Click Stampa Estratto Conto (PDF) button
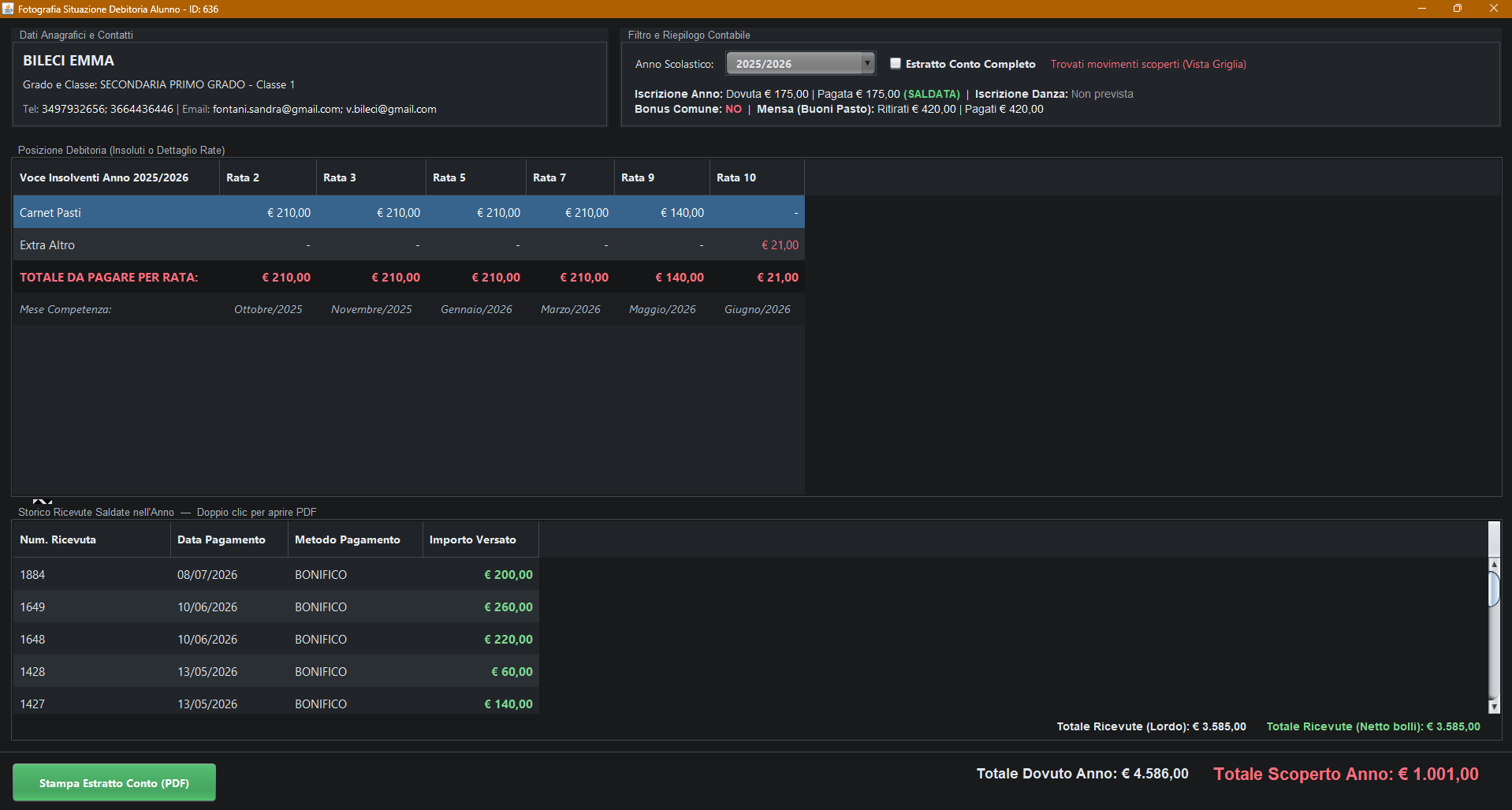Viewport: 1512px width, 810px height. 114,782
